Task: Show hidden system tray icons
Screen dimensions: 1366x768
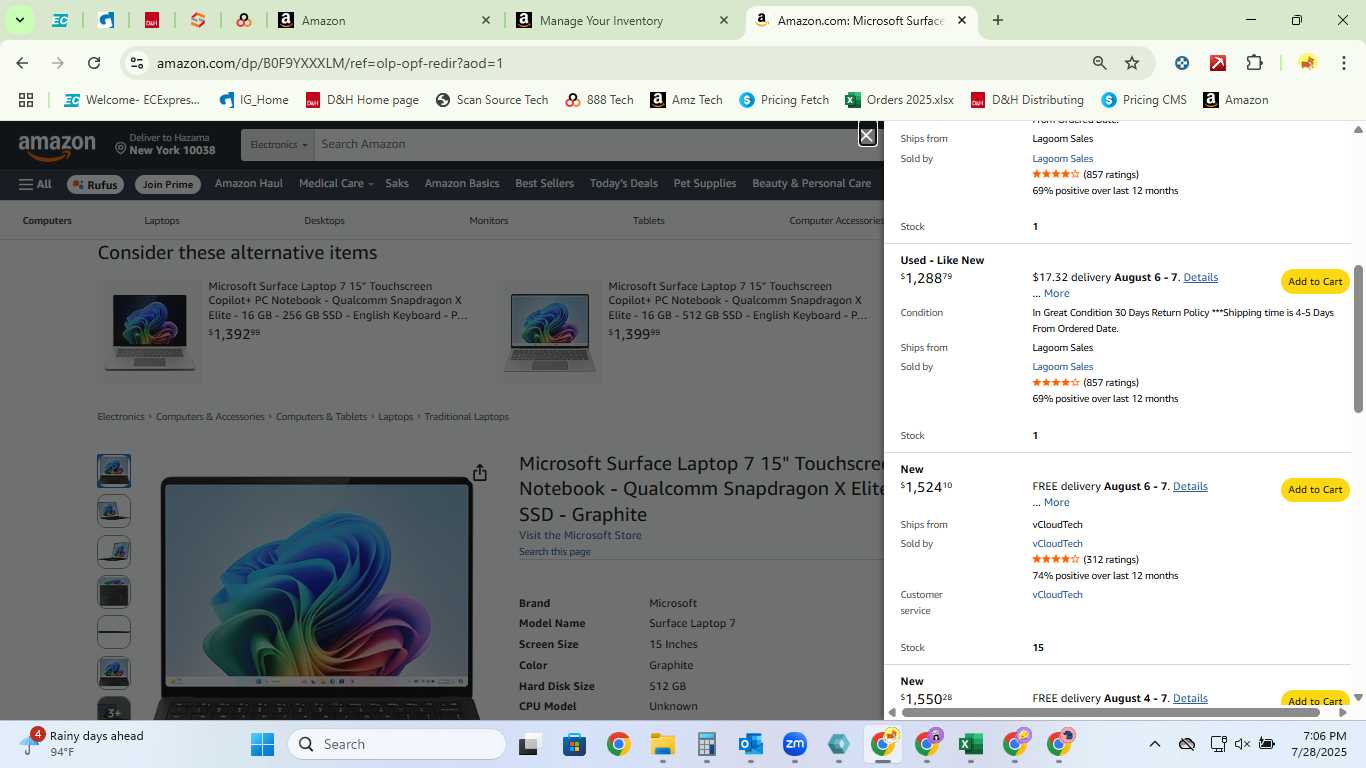Action: [1154, 744]
